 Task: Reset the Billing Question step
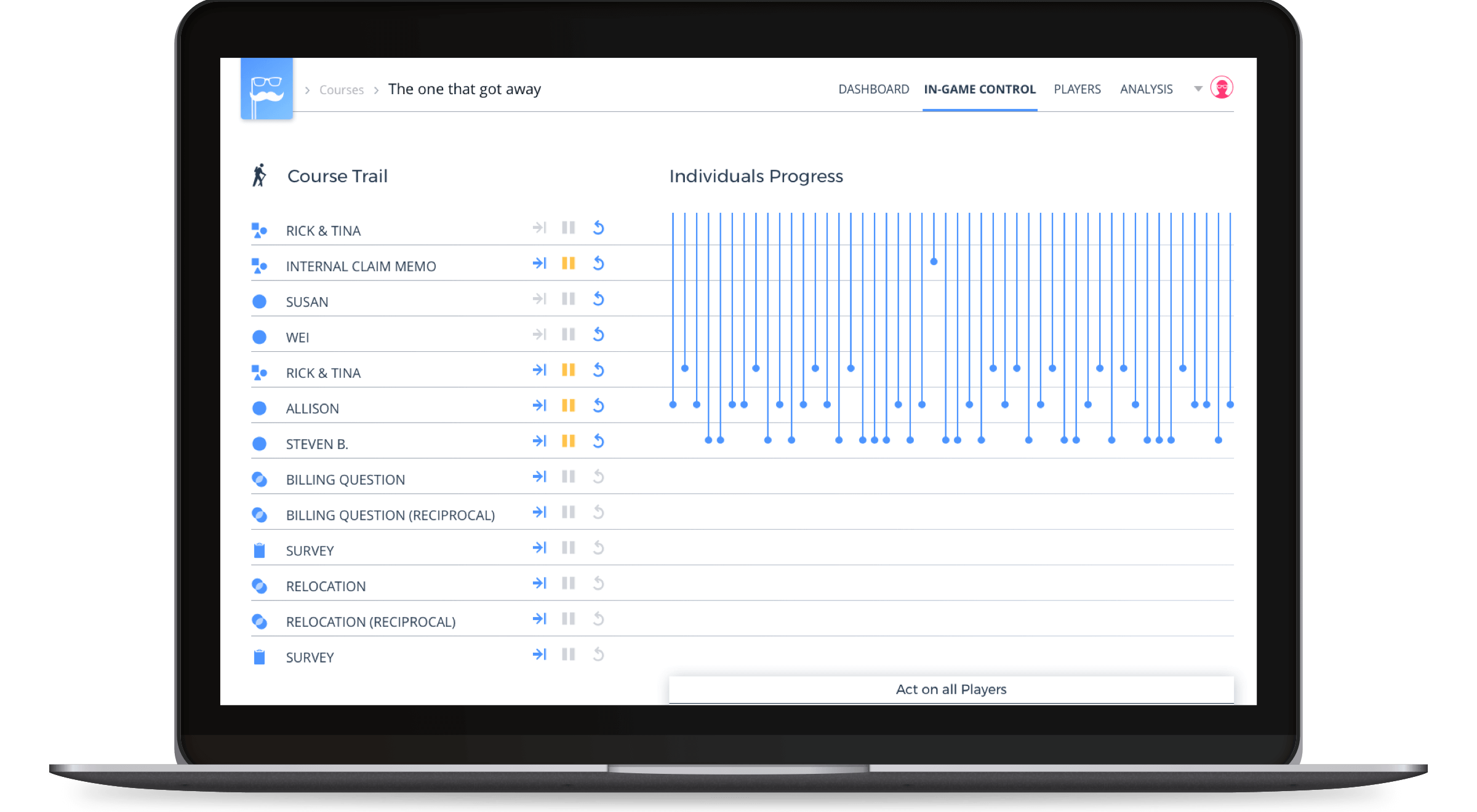click(x=598, y=477)
